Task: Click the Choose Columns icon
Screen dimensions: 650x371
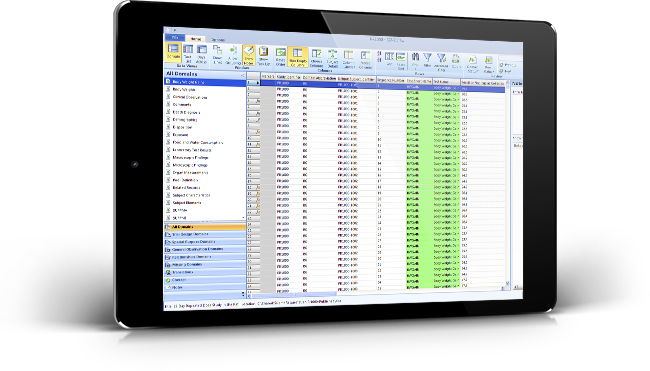Action: (x=316, y=58)
